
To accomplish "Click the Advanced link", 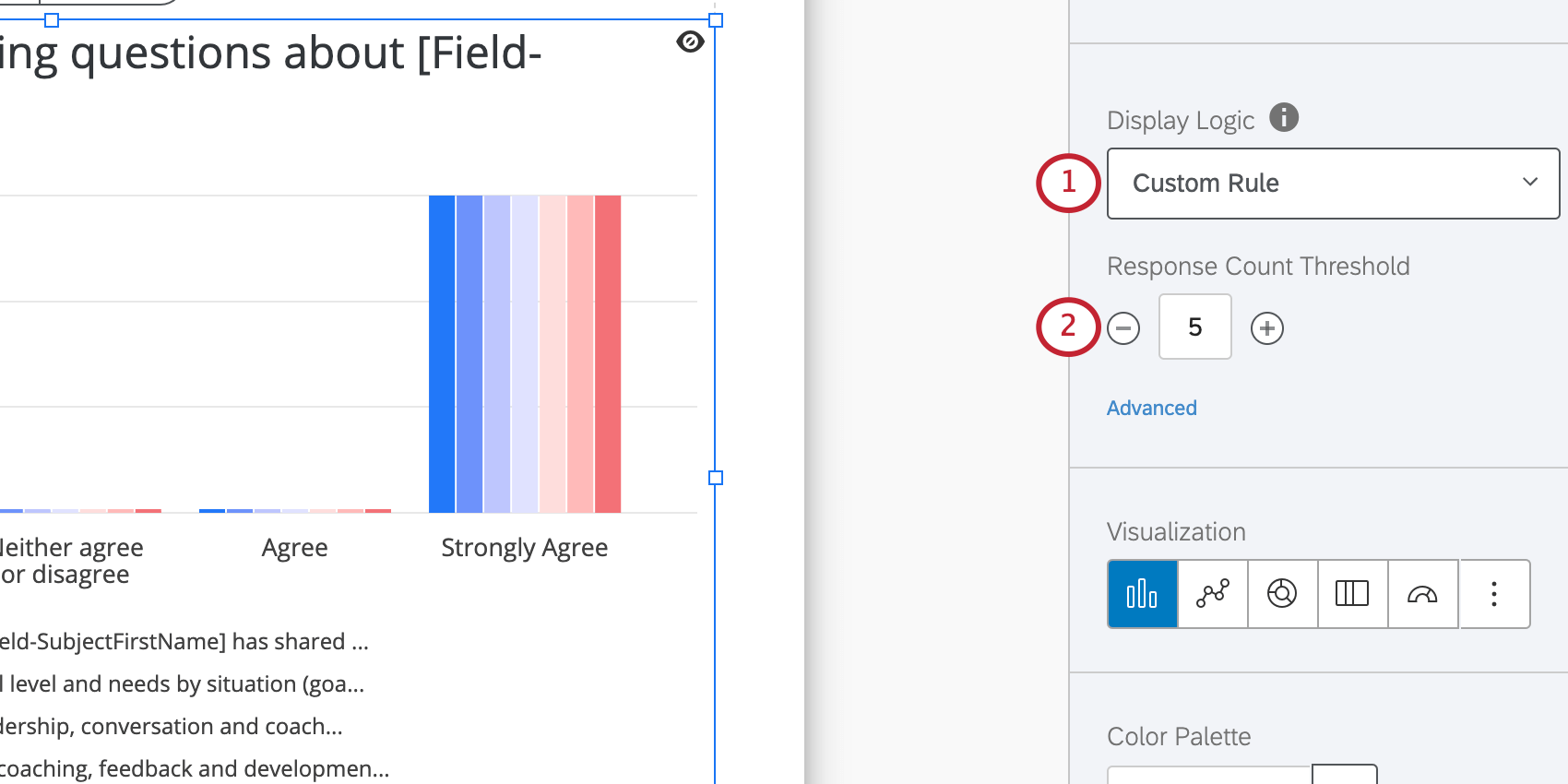I will coord(1151,408).
